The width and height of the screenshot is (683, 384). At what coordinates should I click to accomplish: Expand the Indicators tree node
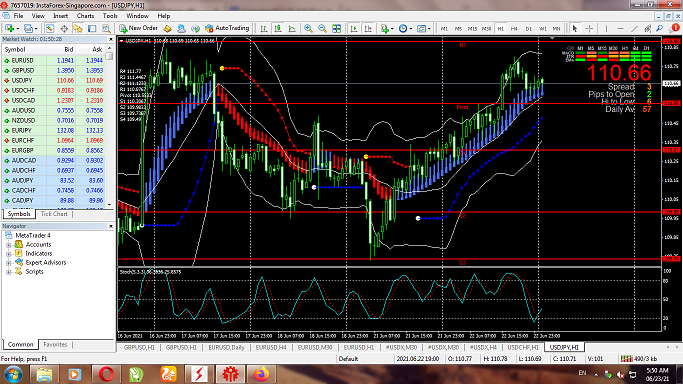coord(8,254)
